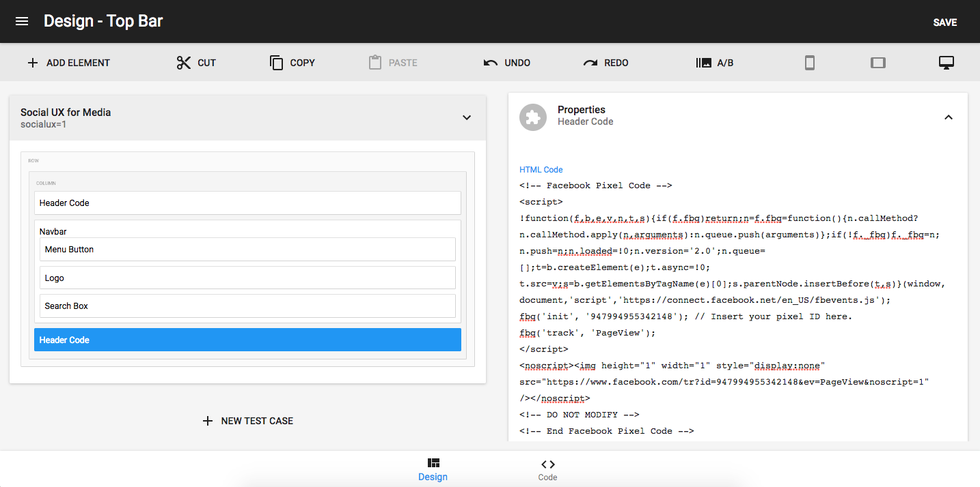
Task: Save the design
Action: pyautogui.click(x=944, y=22)
